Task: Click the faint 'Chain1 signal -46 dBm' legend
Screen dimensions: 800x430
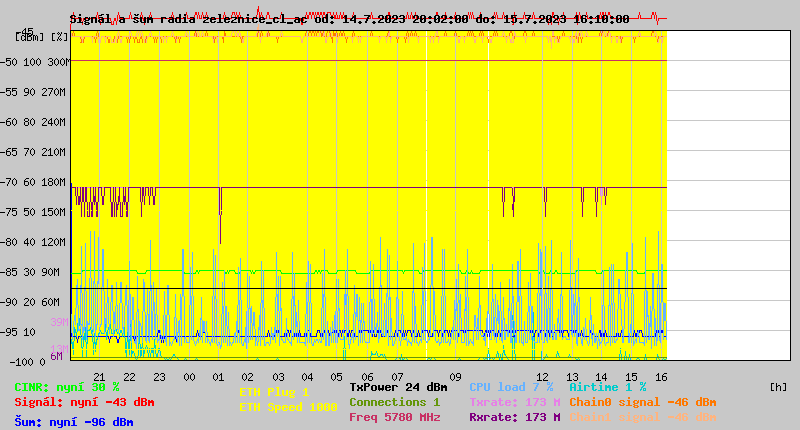Action: click(x=643, y=417)
